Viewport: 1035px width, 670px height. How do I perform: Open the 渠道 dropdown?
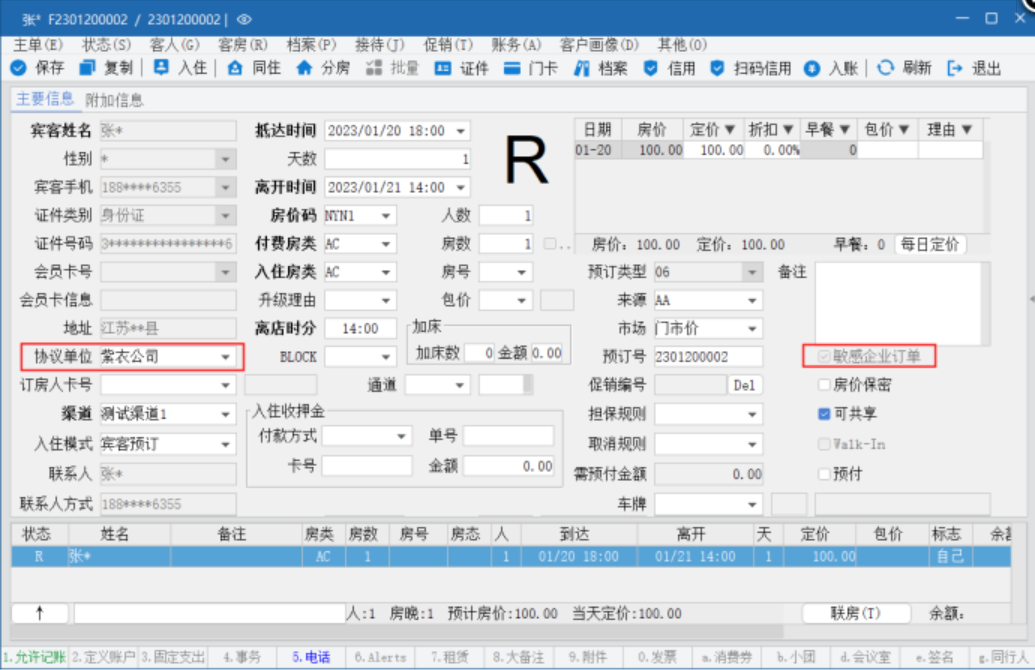pos(226,415)
